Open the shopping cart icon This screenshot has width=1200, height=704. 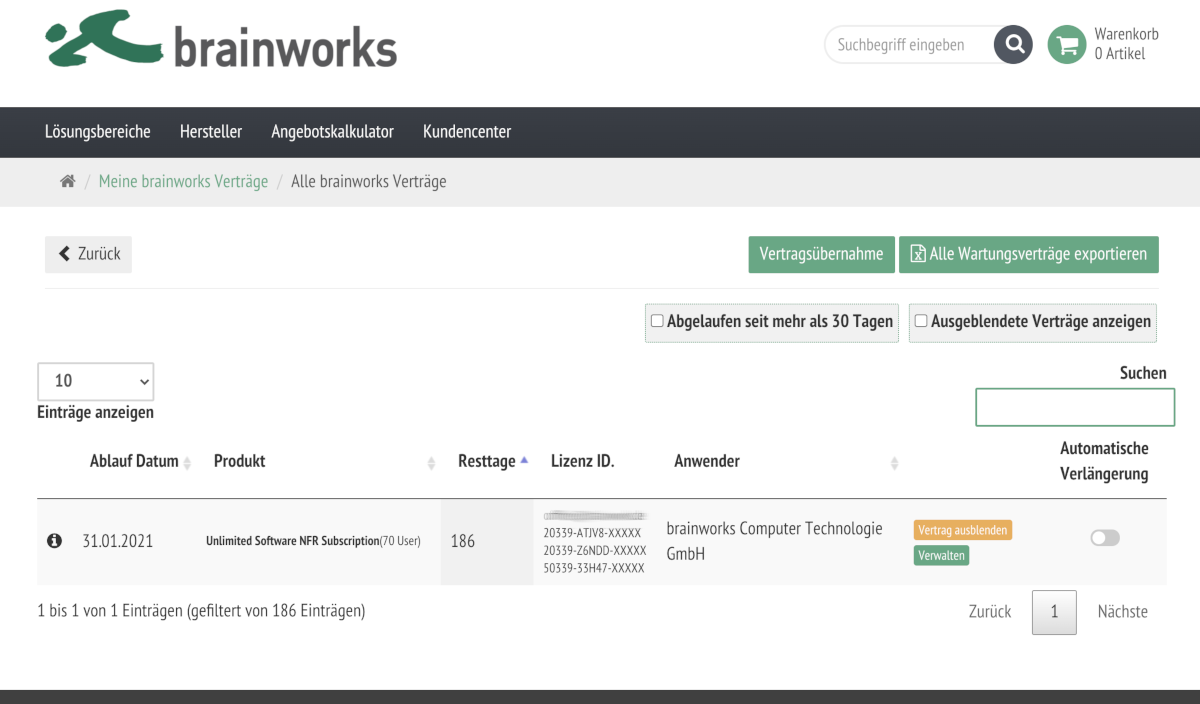coord(1067,44)
